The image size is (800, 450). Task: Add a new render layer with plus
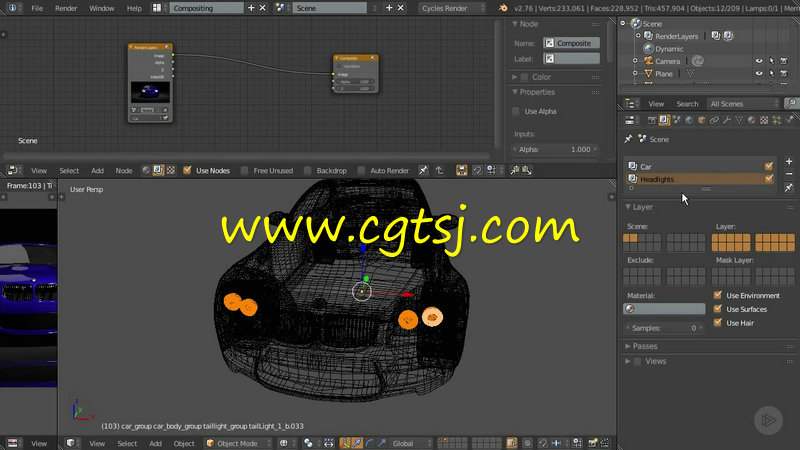(x=789, y=162)
